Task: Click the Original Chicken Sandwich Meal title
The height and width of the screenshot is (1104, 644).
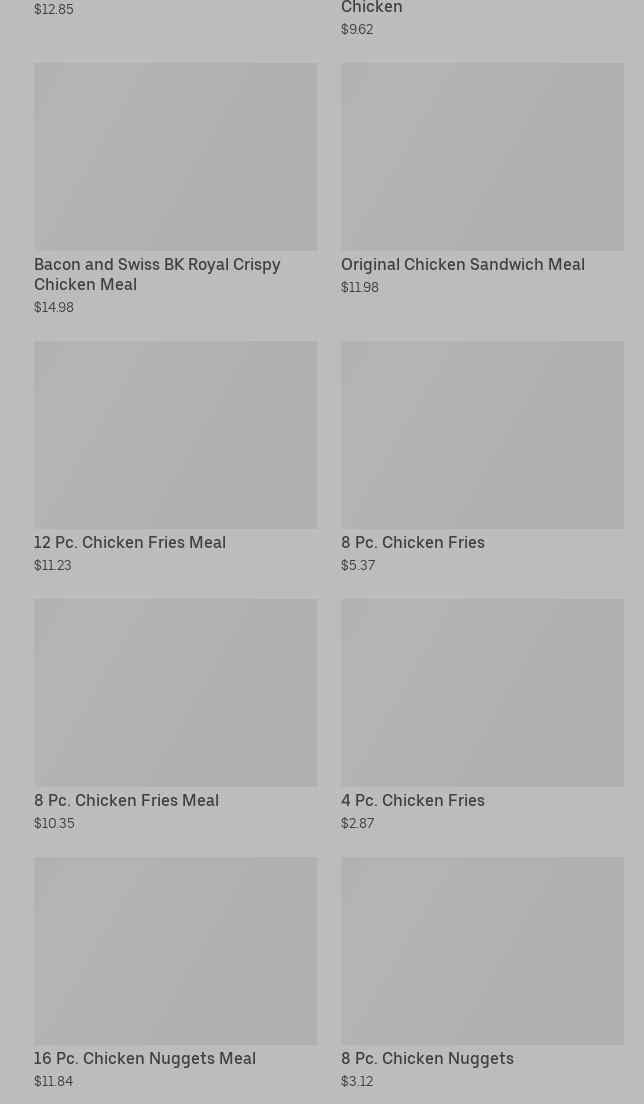Action: point(462,264)
